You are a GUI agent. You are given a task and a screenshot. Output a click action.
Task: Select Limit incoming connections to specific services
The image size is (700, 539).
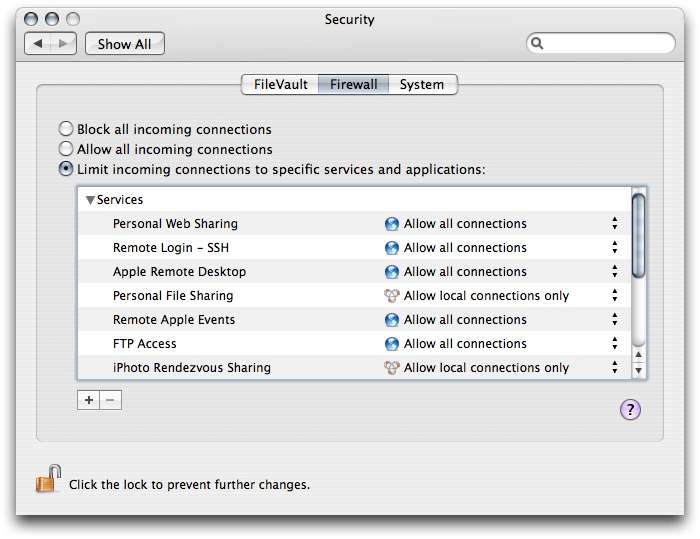click(66, 169)
